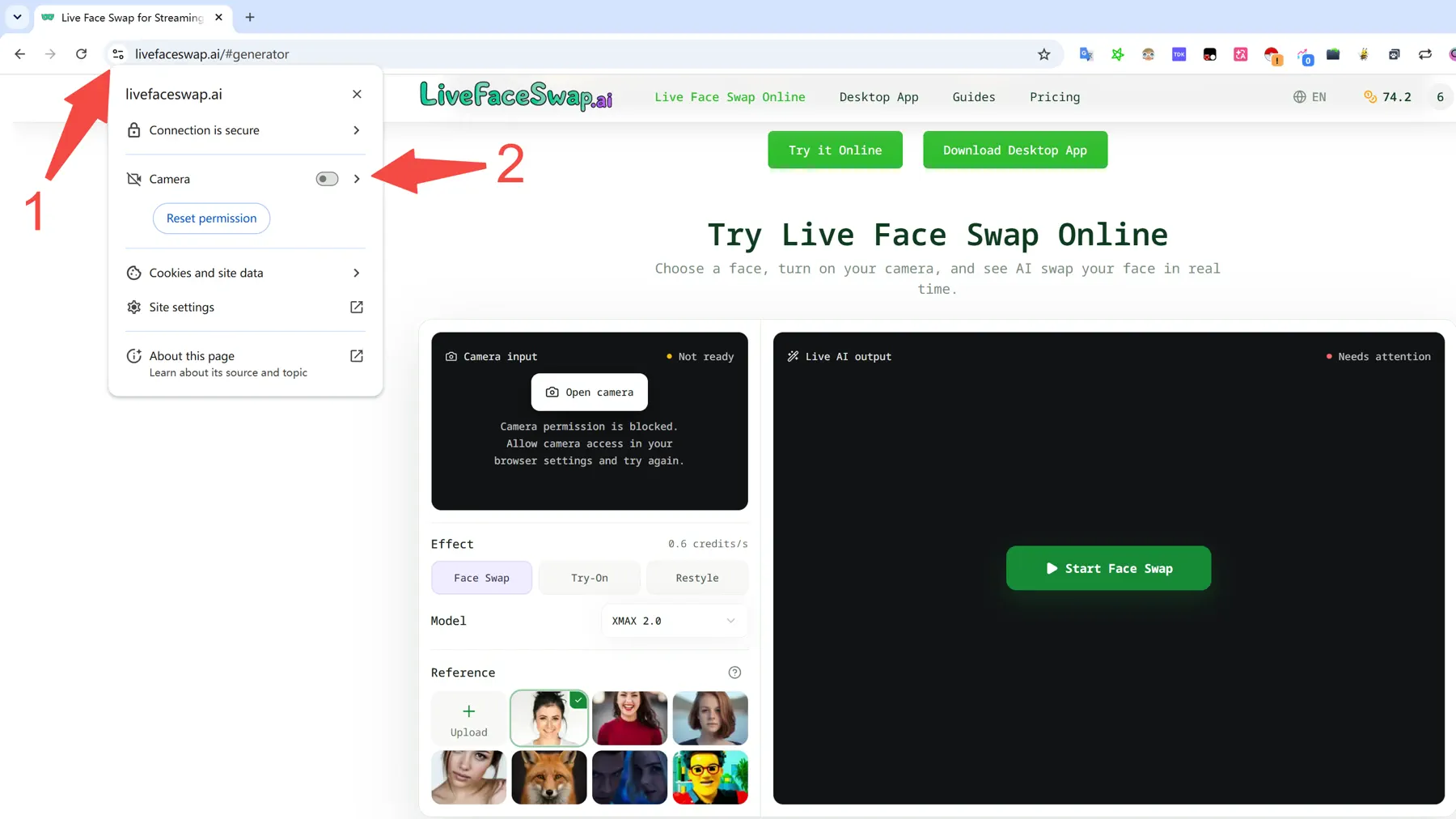Click Download Desktop App button
Screen dimensions: 1456x819
[x=1015, y=150]
